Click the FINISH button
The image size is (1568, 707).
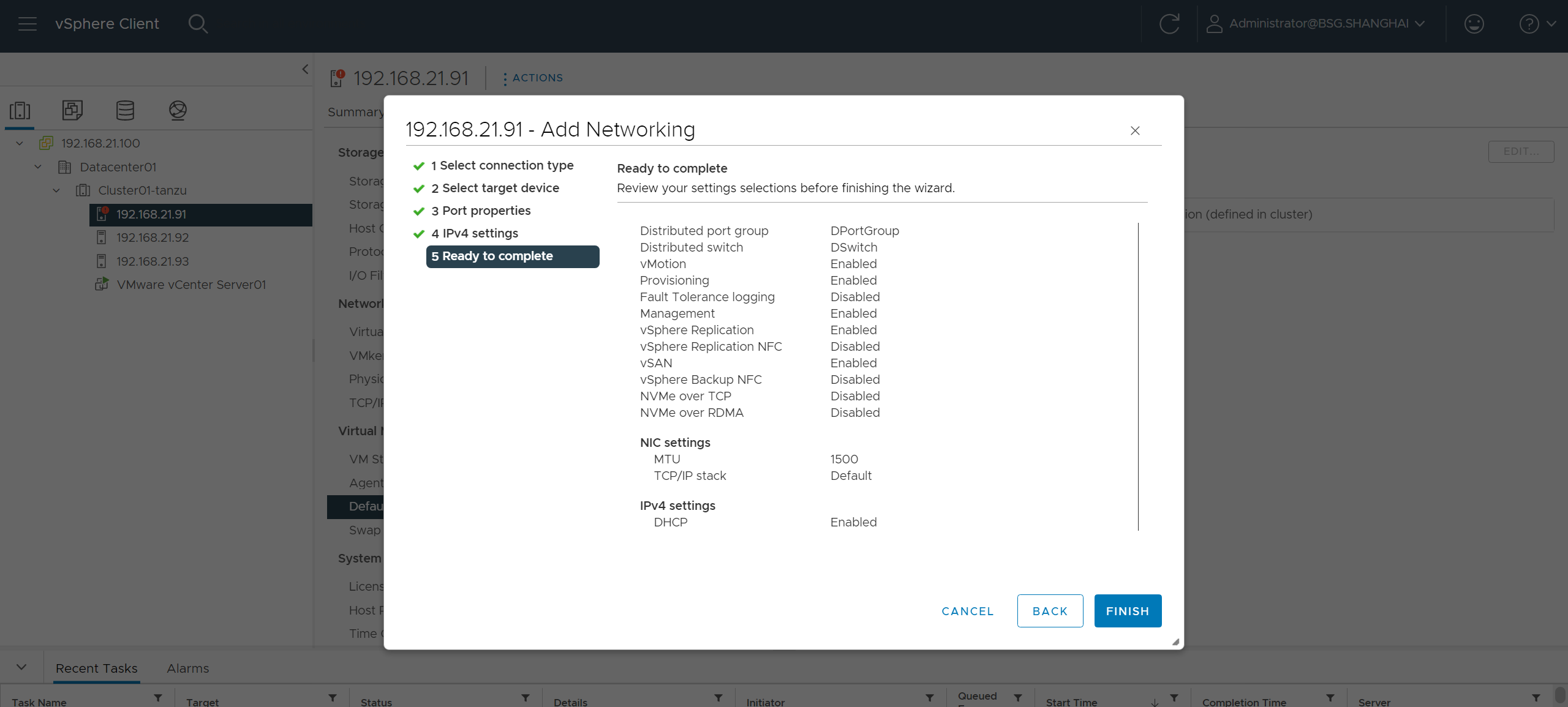coord(1127,611)
